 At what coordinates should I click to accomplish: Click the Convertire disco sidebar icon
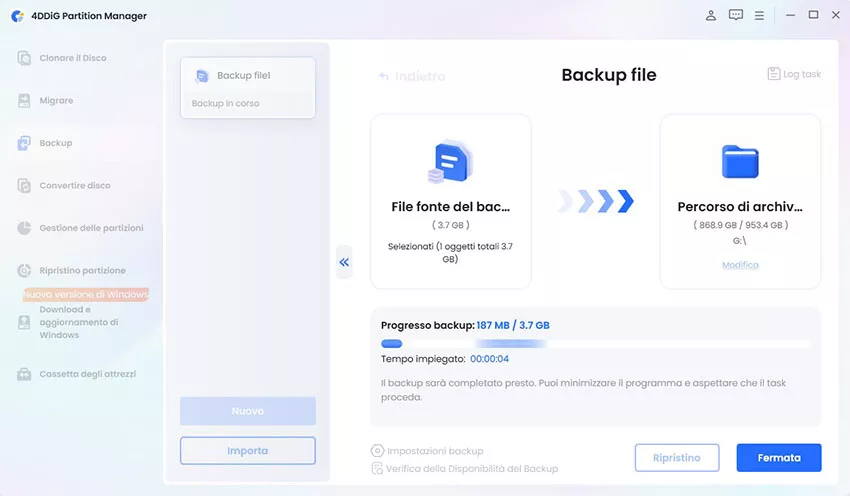click(x=24, y=185)
